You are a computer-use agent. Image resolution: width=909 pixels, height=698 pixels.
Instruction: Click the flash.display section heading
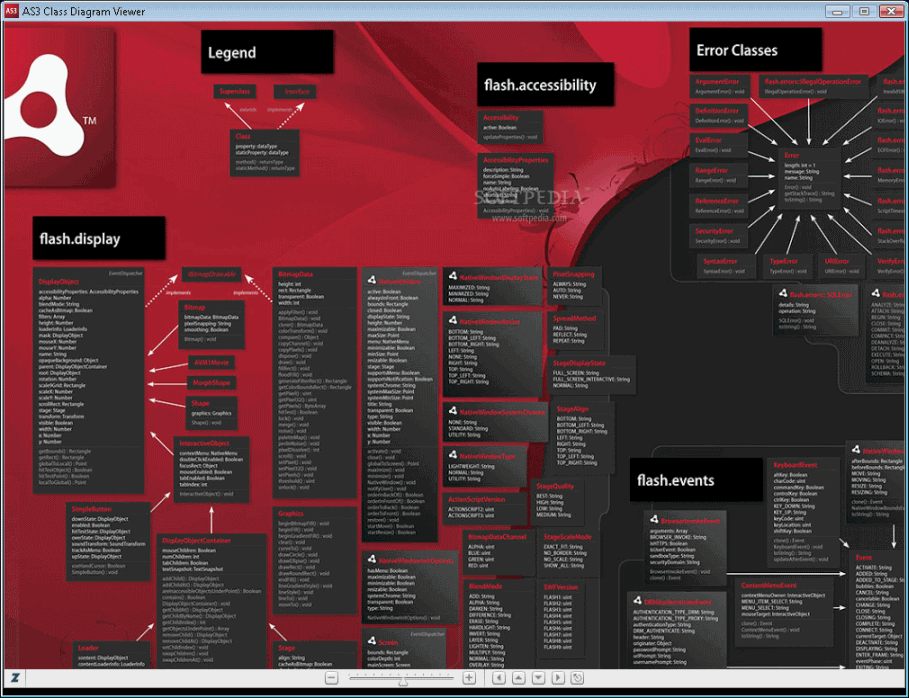point(99,238)
